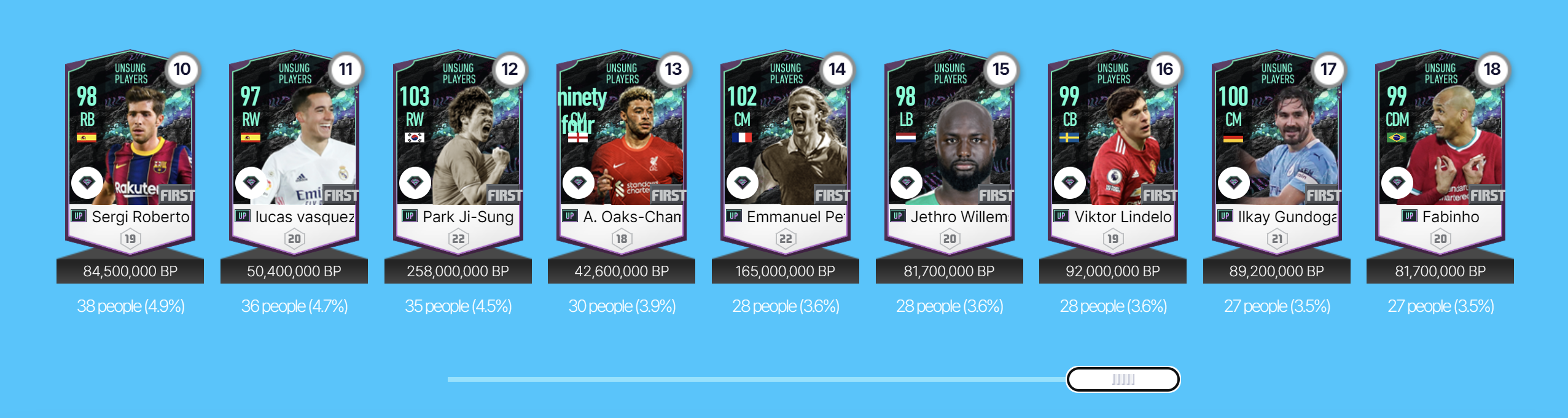
Task: Click the diamond icon on Sergi Roberto's card
Action: [x=87, y=182]
